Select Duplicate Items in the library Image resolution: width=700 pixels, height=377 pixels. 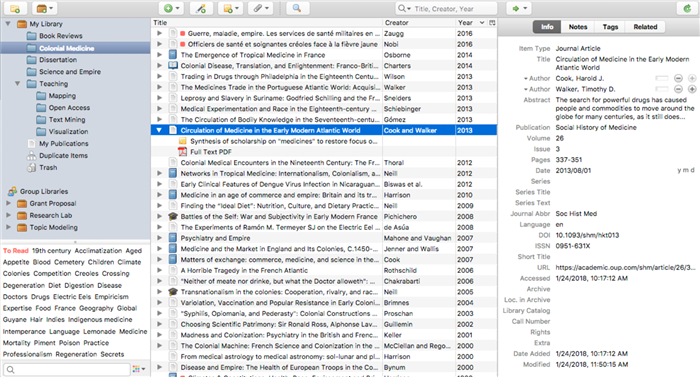pyautogui.click(x=63, y=155)
